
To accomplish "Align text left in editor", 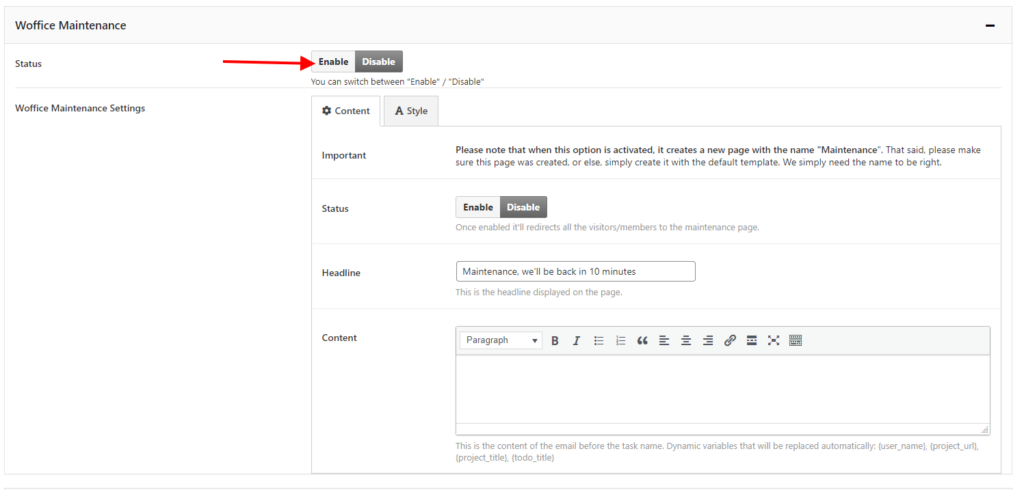I will [664, 341].
